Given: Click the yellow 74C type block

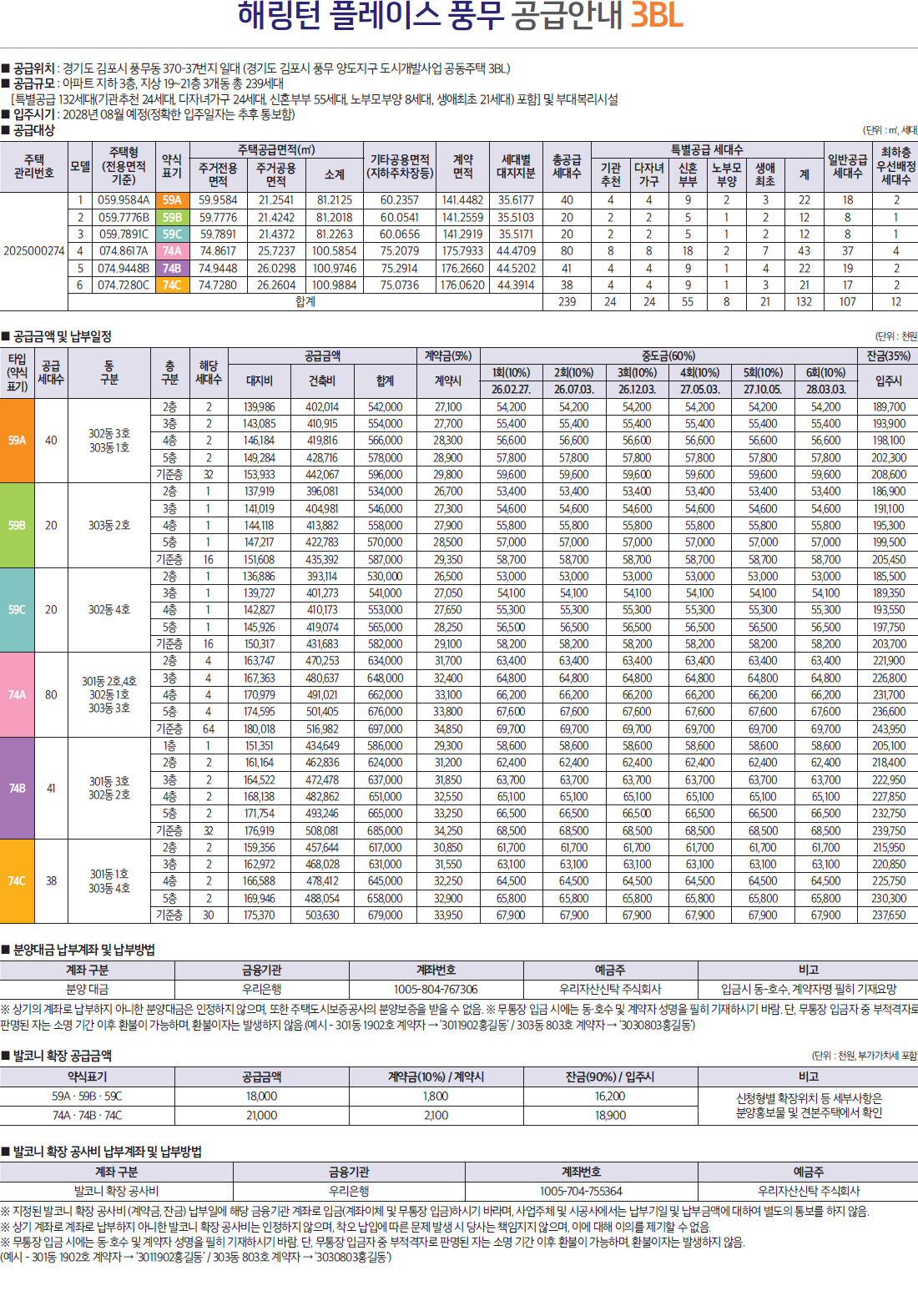Looking at the screenshot, I should pyautogui.click(x=17, y=881).
